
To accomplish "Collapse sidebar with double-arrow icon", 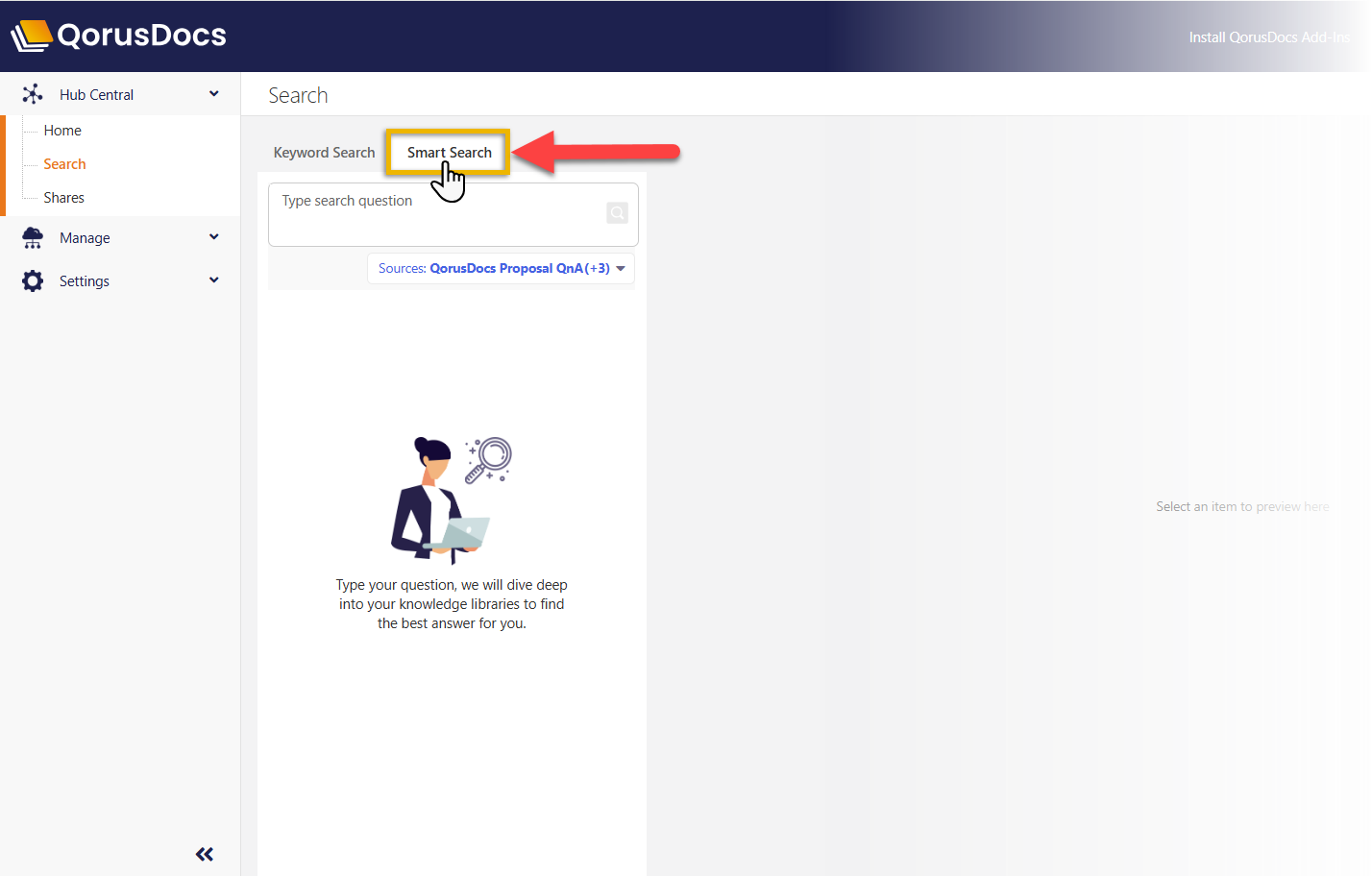I will point(205,854).
